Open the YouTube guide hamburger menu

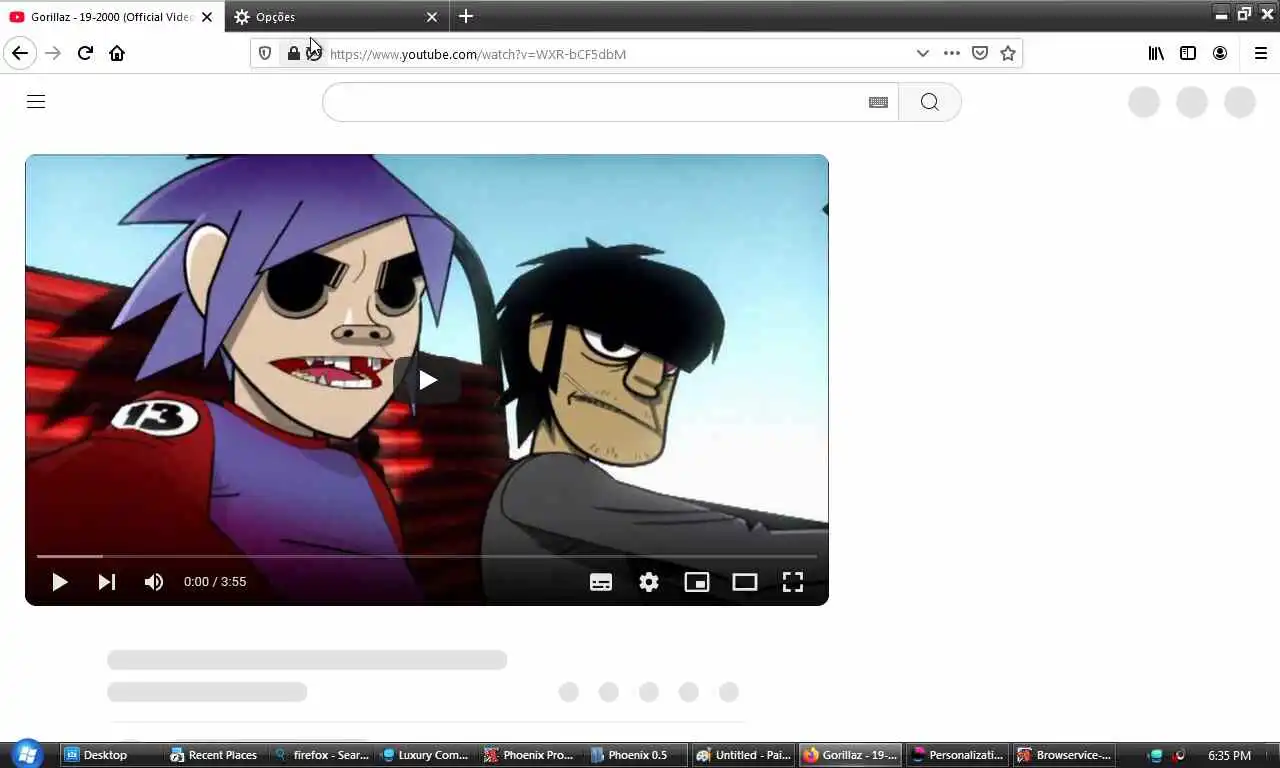point(36,101)
